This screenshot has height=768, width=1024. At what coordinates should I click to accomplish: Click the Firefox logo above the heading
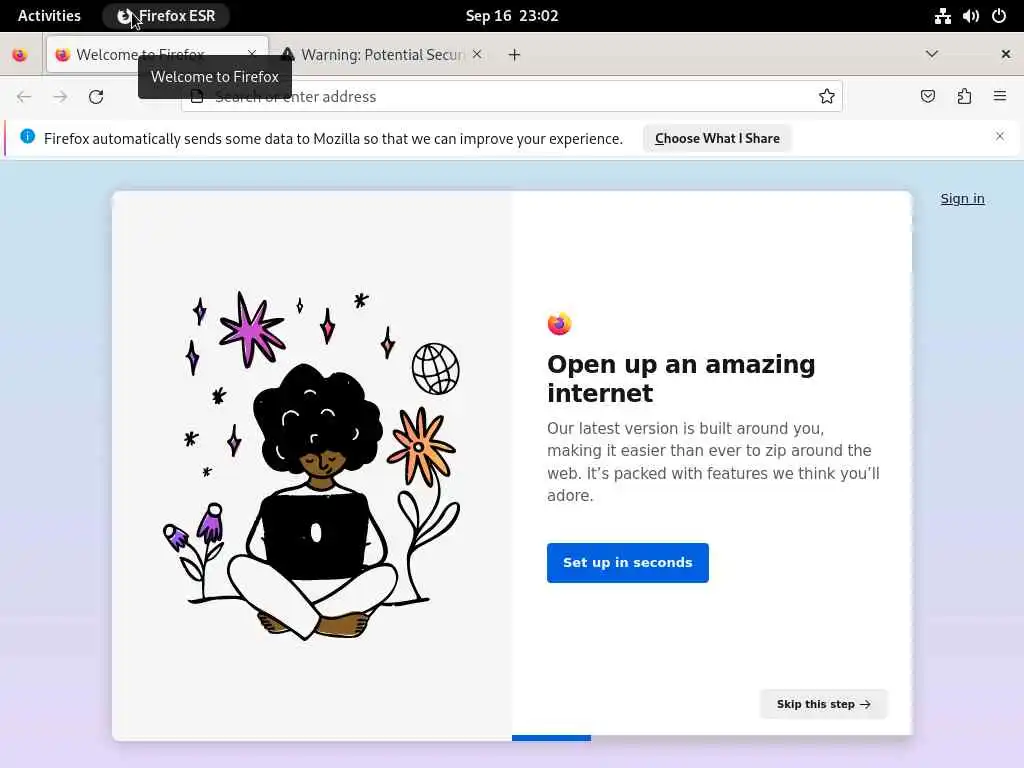point(559,323)
